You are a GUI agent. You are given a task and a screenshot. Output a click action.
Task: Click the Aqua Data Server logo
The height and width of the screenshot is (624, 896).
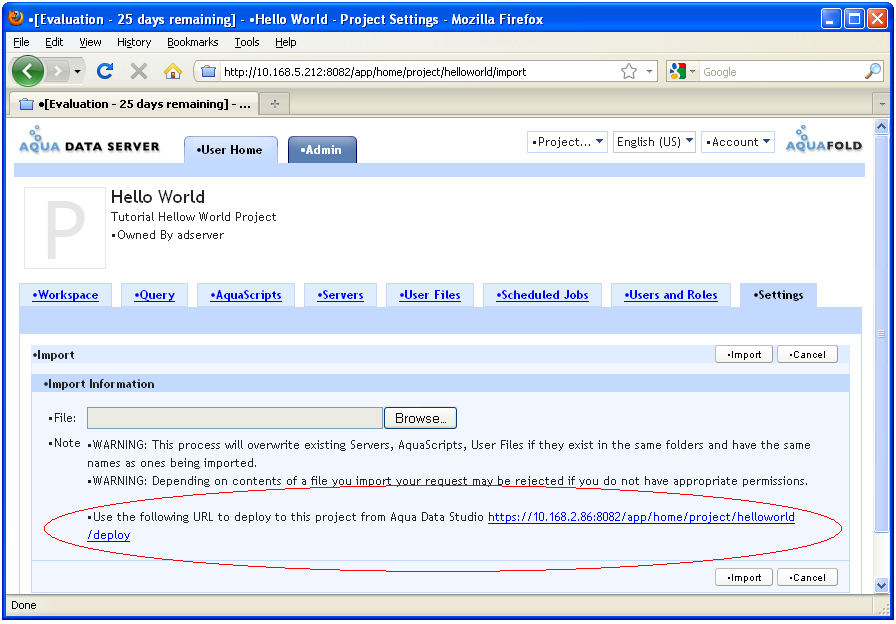pos(89,140)
